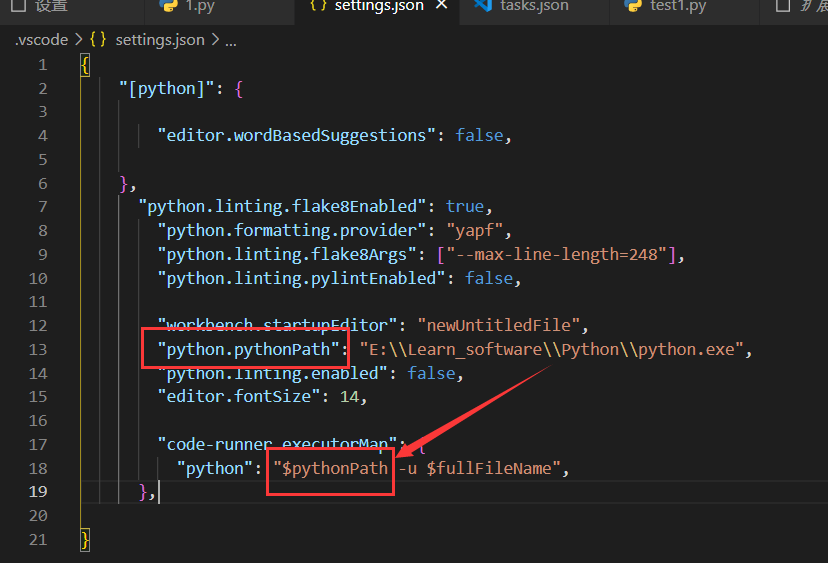Click "python.linting.flake8Args" key text
The width and height of the screenshot is (828, 563).
click(x=287, y=255)
